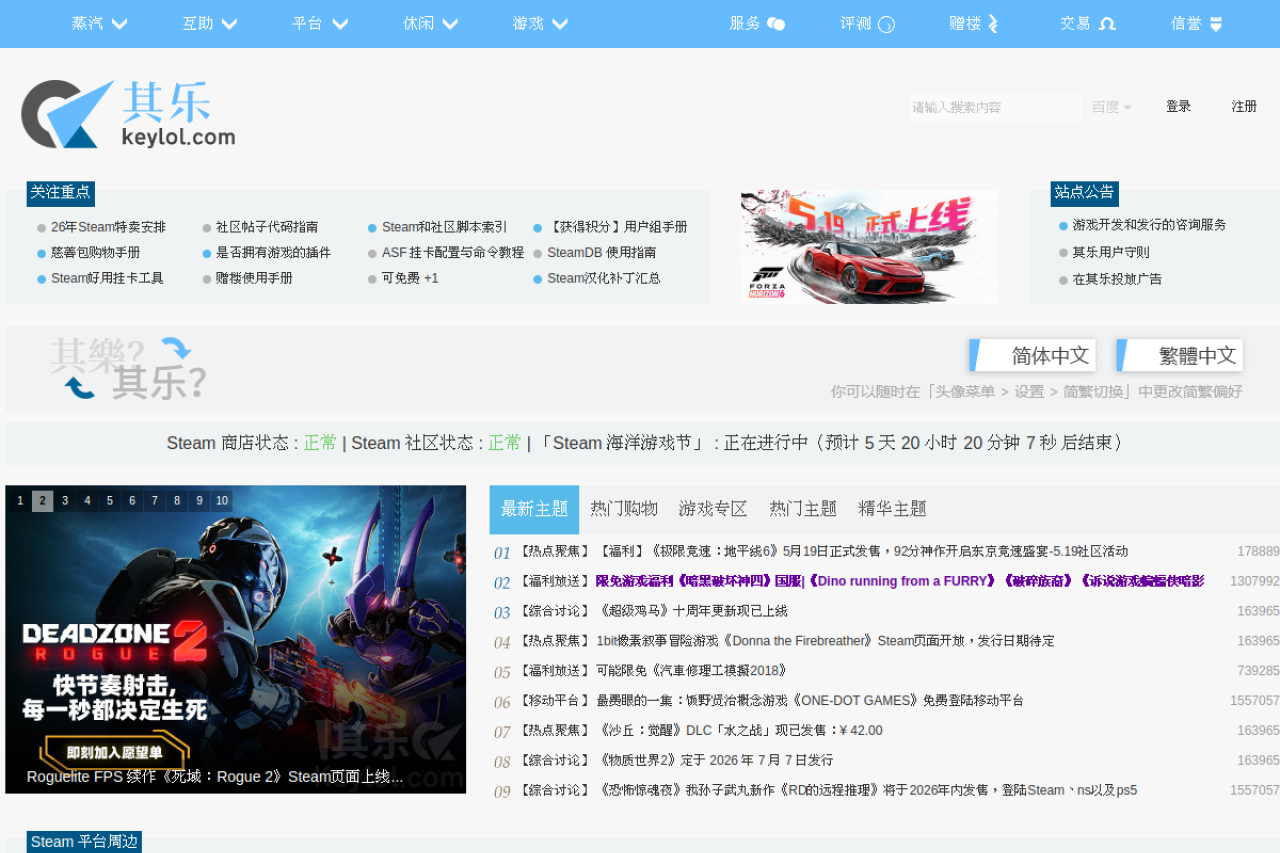The width and height of the screenshot is (1280, 853).
Task: Open thread 06 ONE-DOT GAMES
Action: pyautogui.click(x=810, y=701)
